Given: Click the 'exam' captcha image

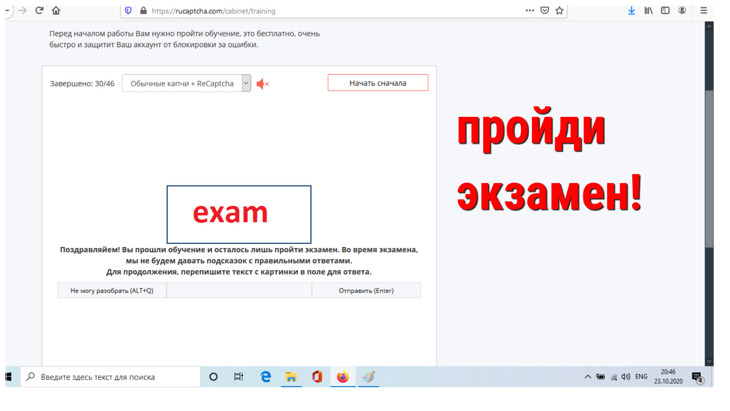Looking at the screenshot, I should point(239,214).
